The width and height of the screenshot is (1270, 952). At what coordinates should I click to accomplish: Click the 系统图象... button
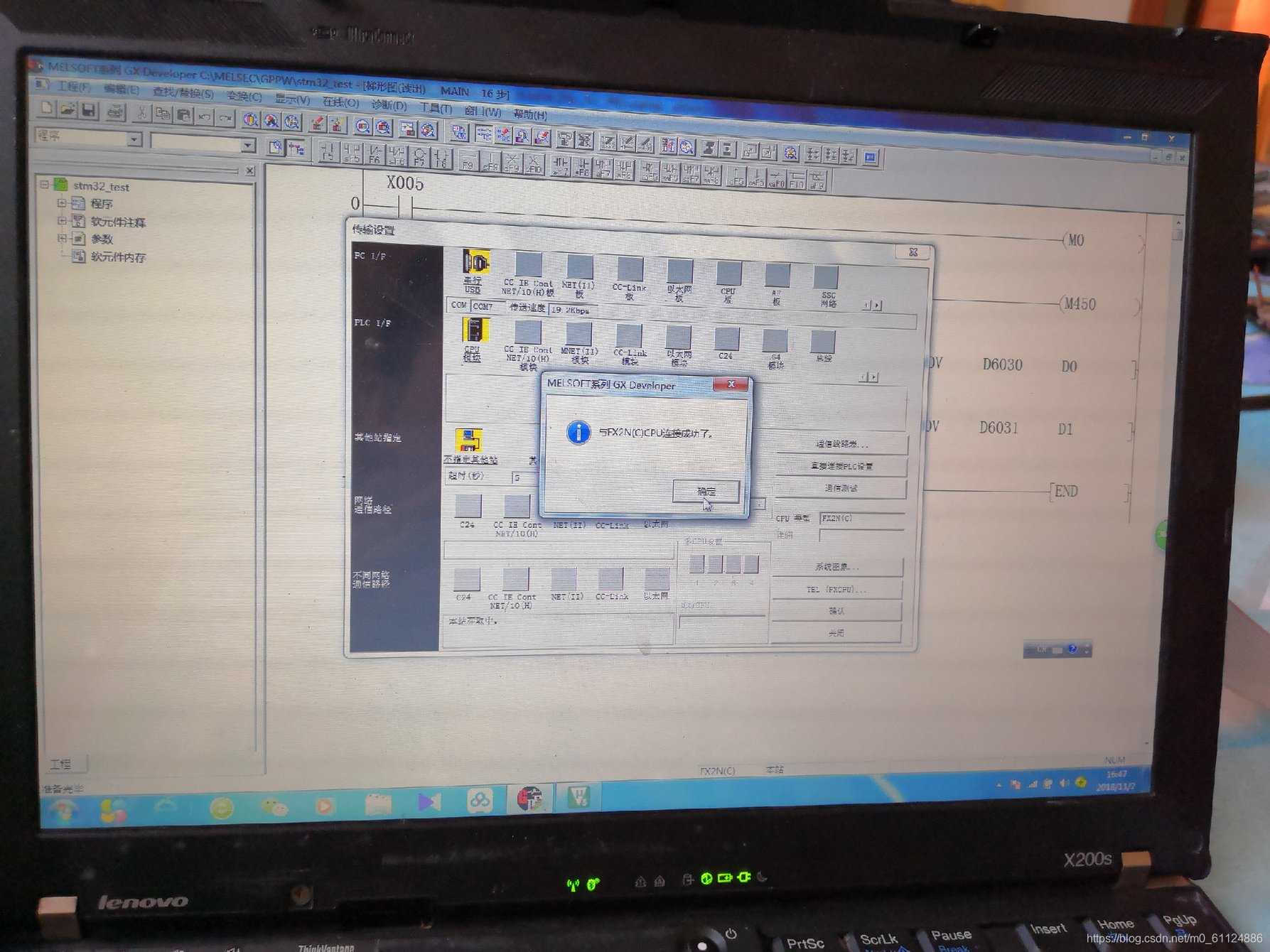tap(837, 567)
